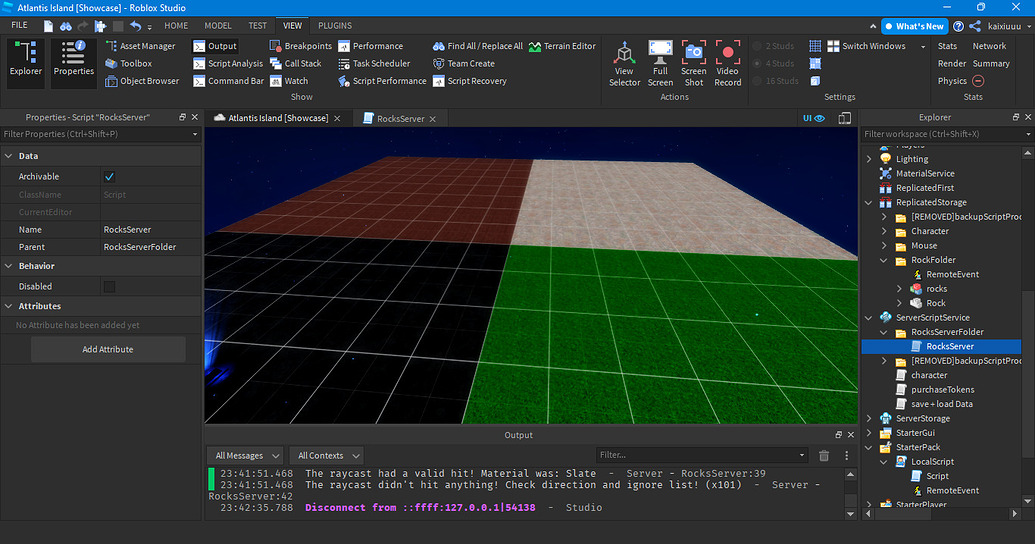Open the FILE menu
This screenshot has width=1035, height=544.
[20, 25]
